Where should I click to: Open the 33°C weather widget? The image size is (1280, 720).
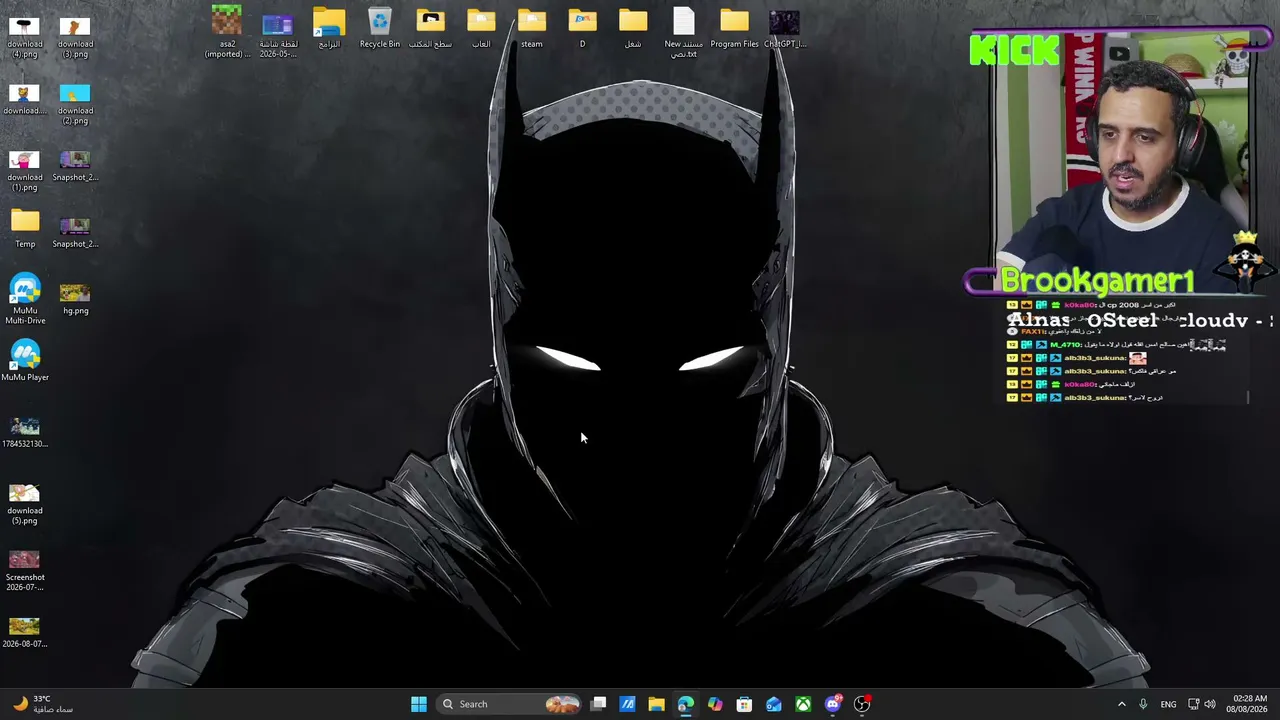[x=43, y=704]
